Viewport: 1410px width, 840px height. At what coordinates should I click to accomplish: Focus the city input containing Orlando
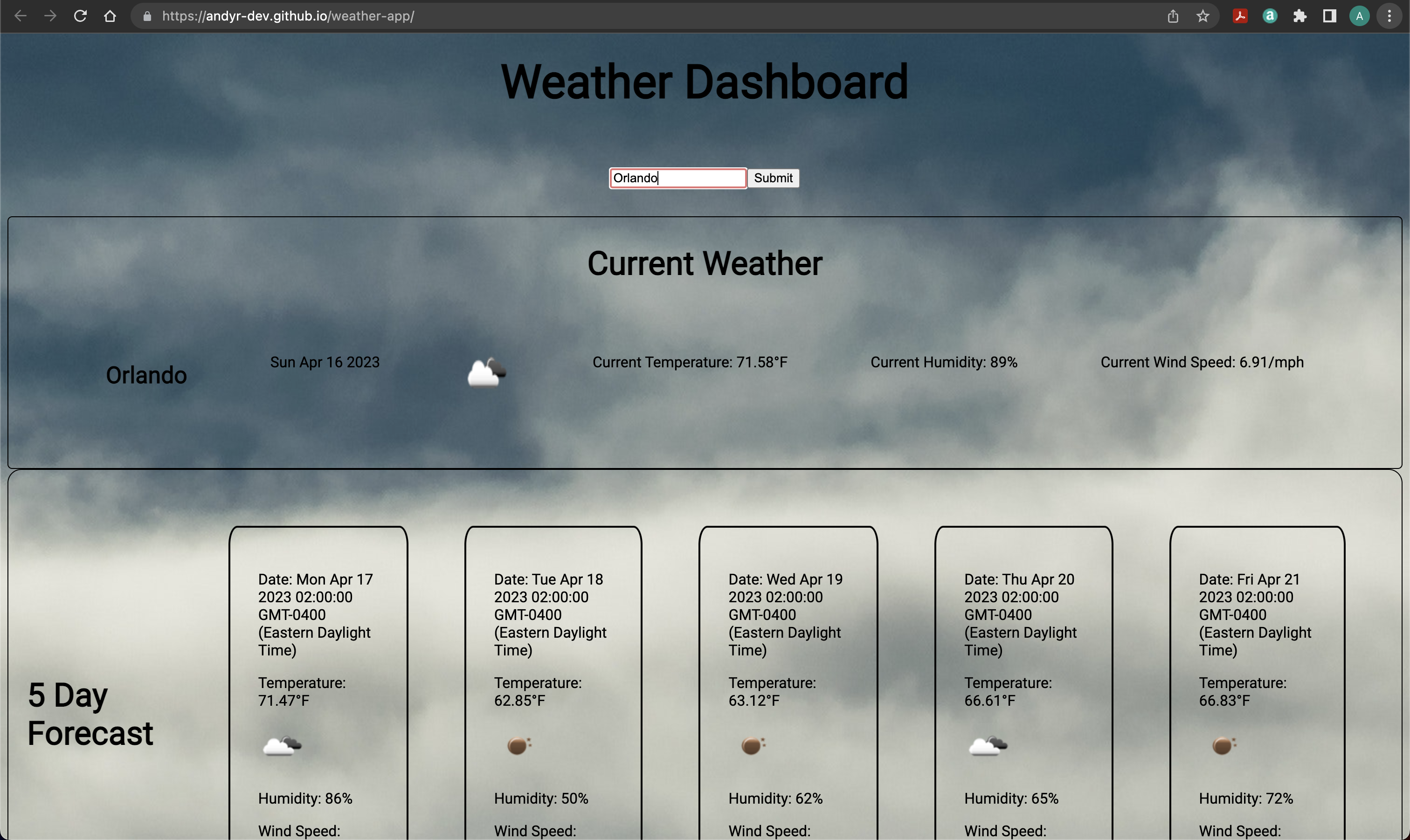[678, 178]
